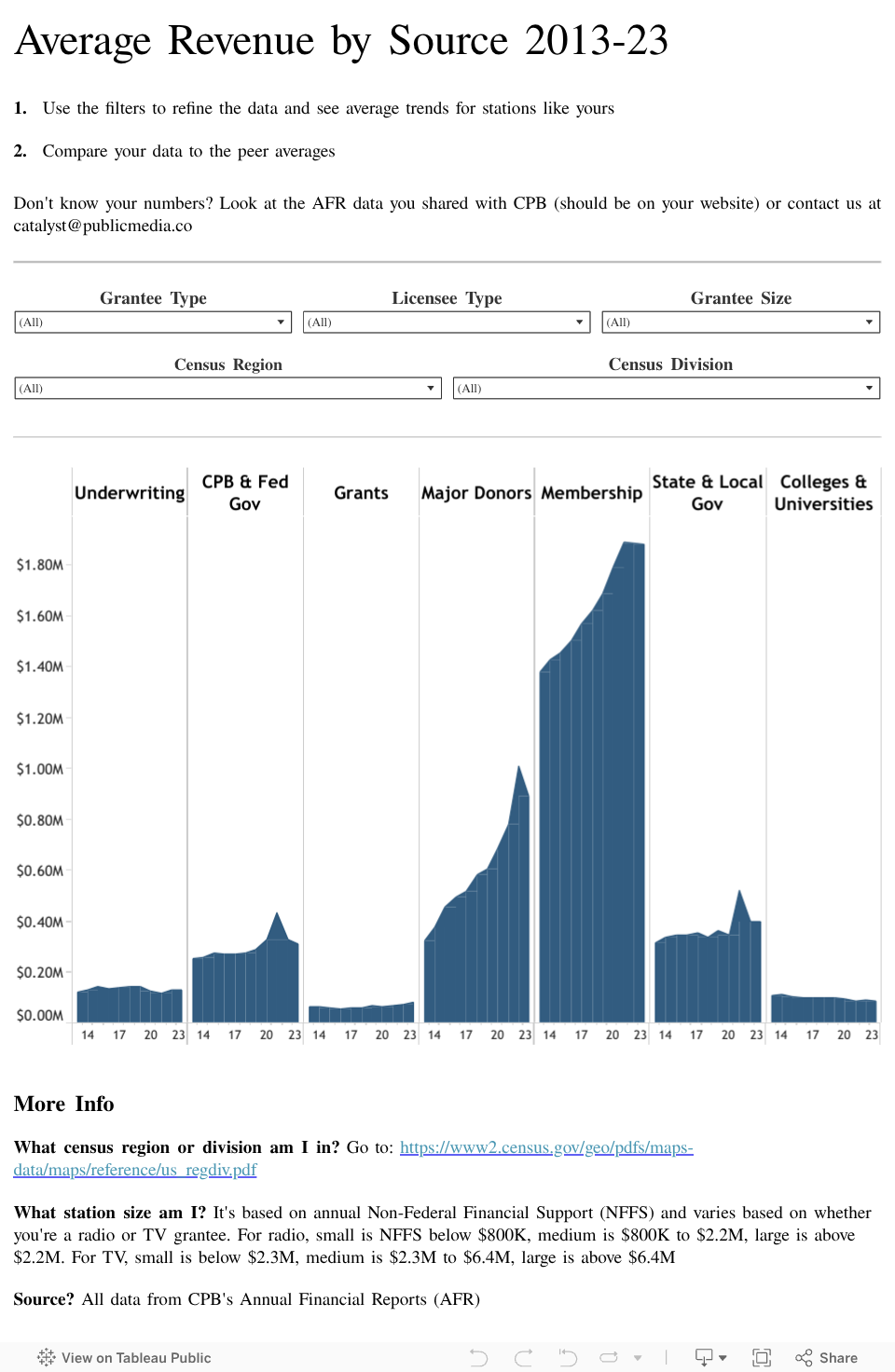The image size is (895, 1372).
Task: Click the $0.00M axis label
Action: (x=39, y=1015)
